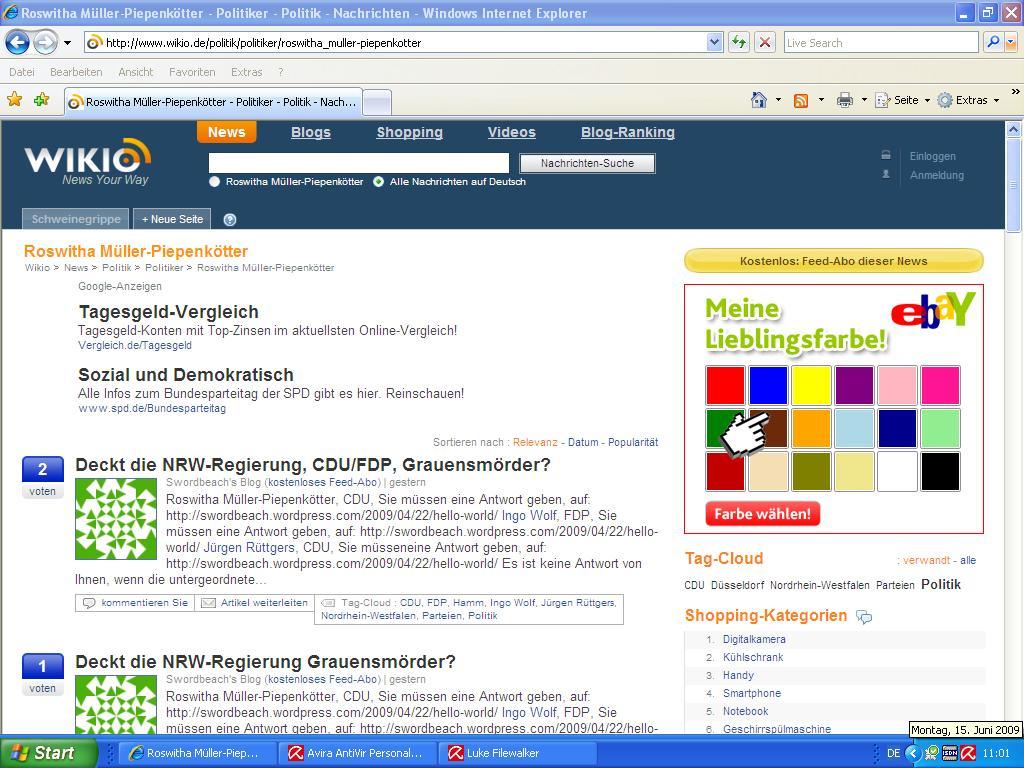The width and height of the screenshot is (1024, 768).
Task: Click the page scrollbar up arrow
Action: (x=1014, y=129)
